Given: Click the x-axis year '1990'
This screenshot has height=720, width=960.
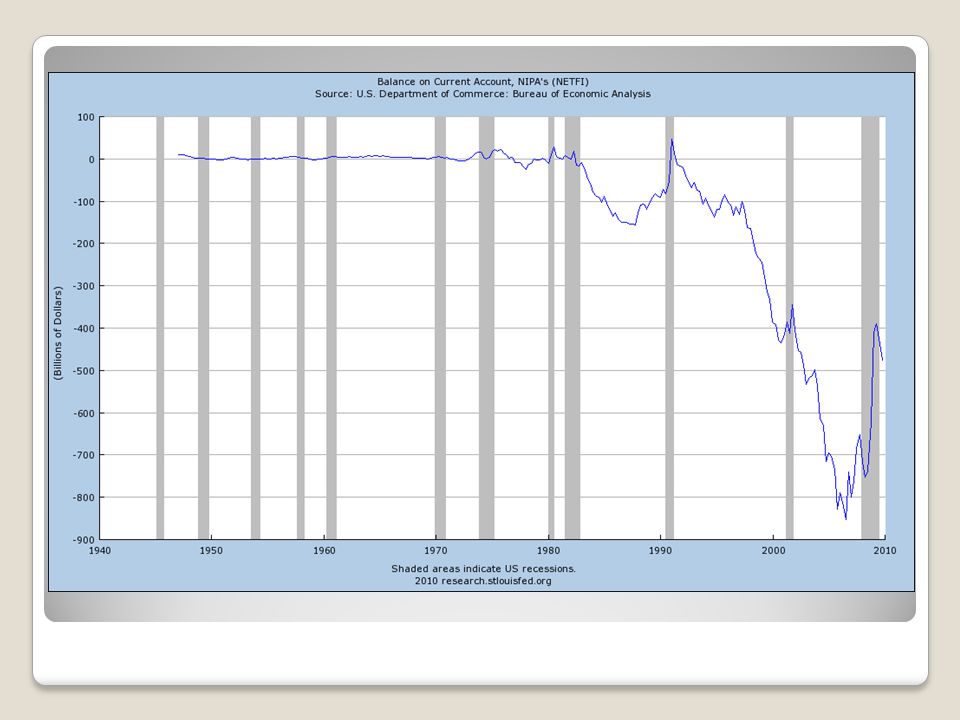Looking at the screenshot, I should pyautogui.click(x=661, y=550).
